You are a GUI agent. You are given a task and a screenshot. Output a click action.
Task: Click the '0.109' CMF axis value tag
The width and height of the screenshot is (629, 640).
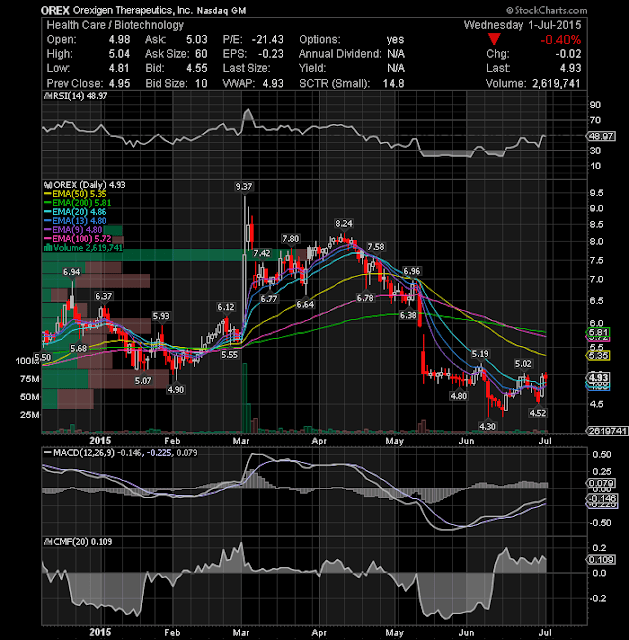[x=601, y=560]
